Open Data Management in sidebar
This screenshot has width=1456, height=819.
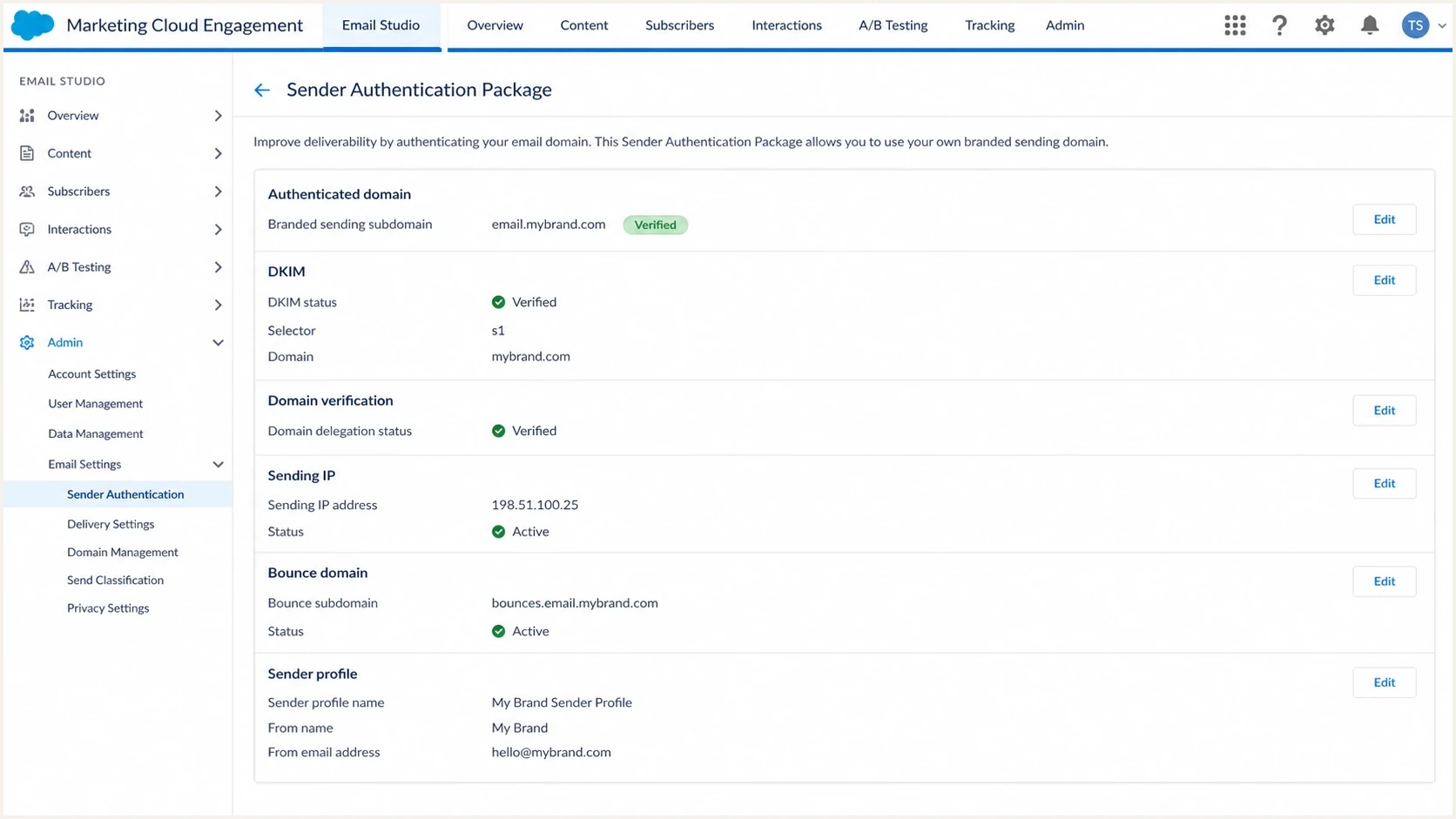pyautogui.click(x=95, y=433)
